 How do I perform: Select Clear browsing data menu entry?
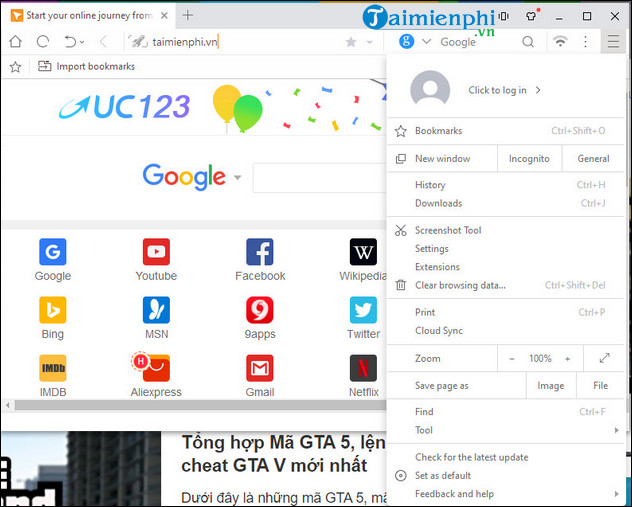pos(460,285)
